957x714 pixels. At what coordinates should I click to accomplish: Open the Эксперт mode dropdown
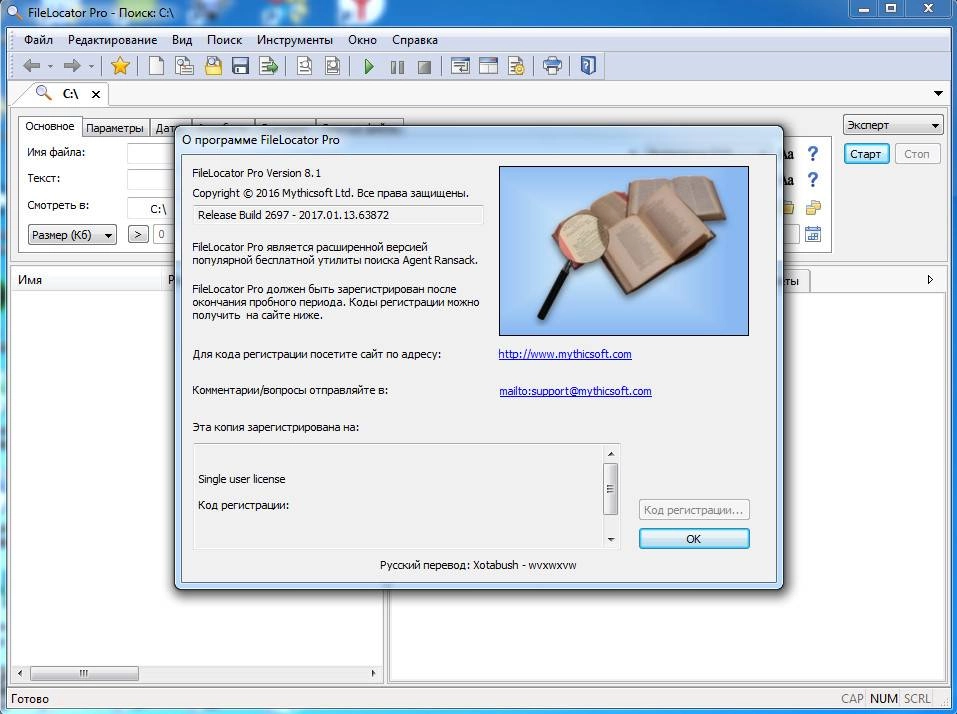(893, 125)
